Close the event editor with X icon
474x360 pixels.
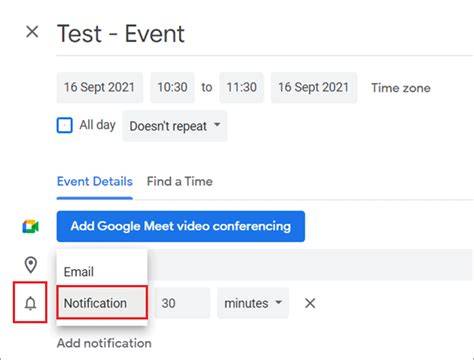pos(32,32)
